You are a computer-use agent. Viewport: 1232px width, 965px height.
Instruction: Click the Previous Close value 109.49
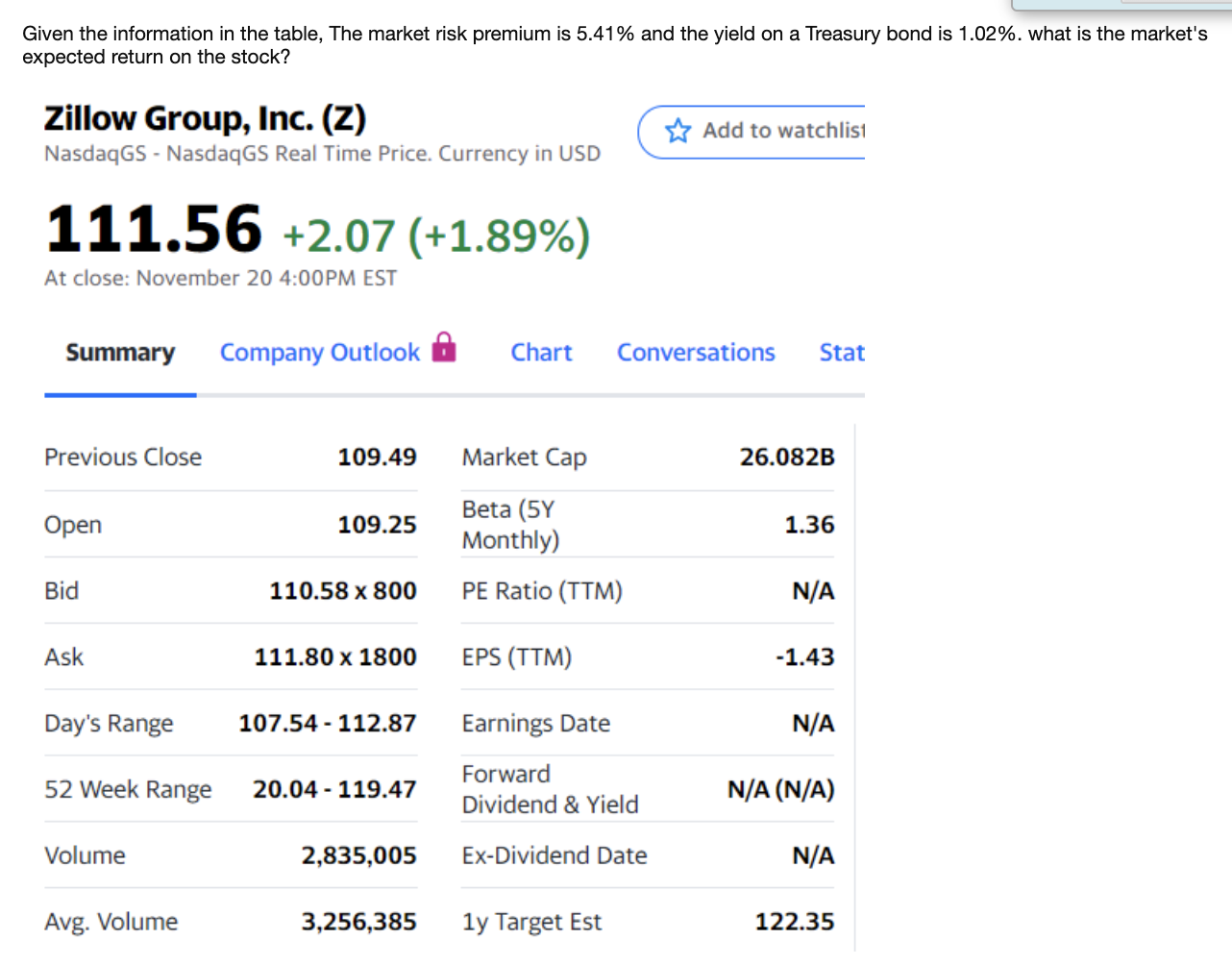point(377,458)
